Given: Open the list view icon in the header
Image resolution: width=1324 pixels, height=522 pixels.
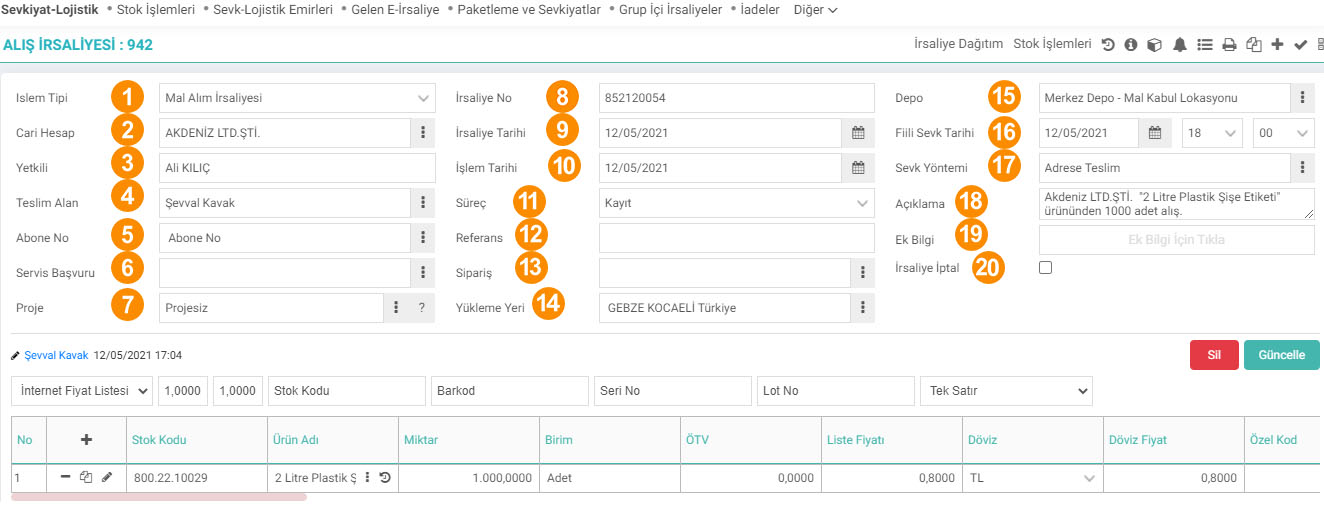Looking at the screenshot, I should click(x=1204, y=44).
